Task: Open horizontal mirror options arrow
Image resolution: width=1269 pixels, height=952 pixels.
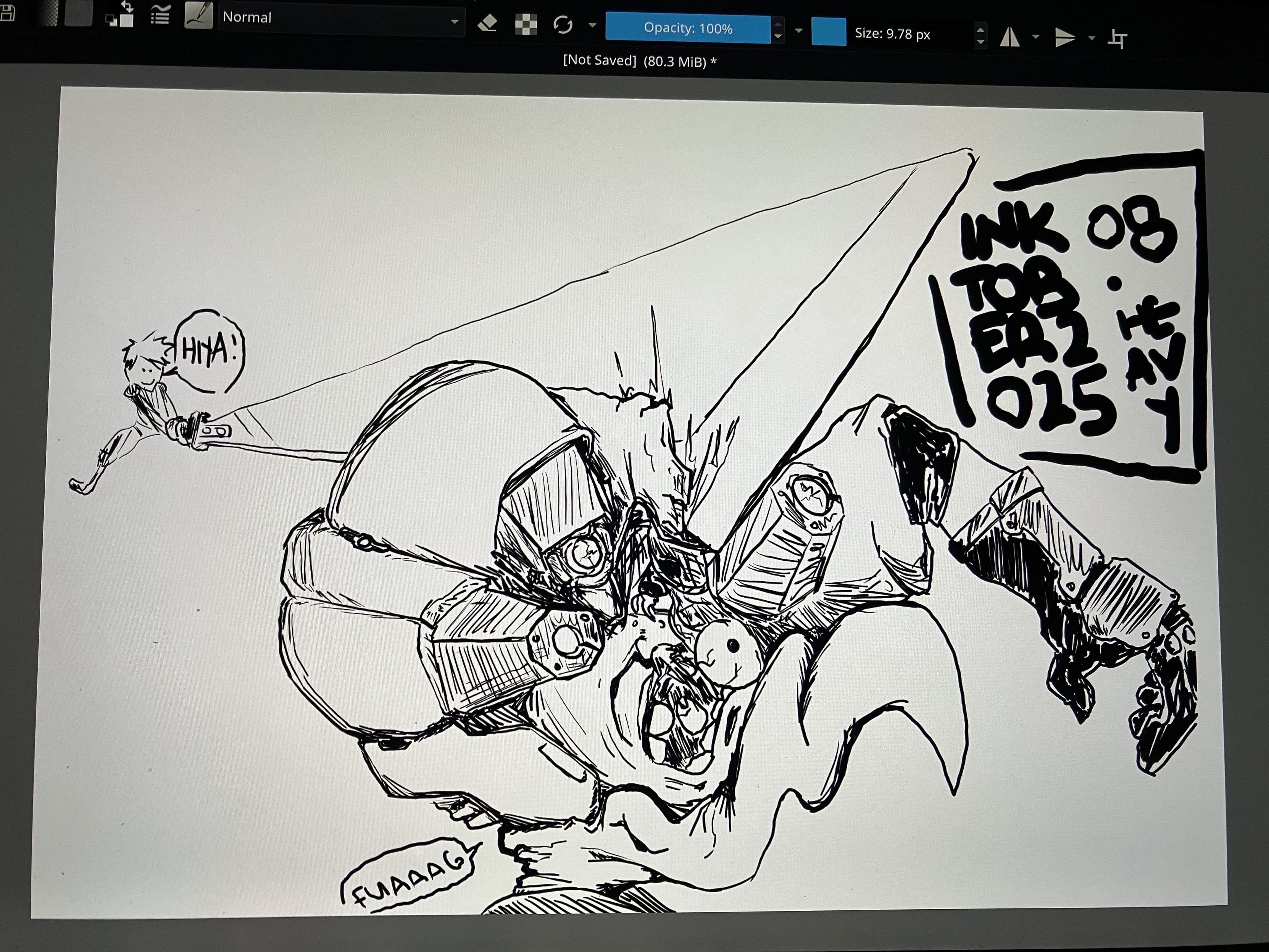Action: 1035,37
